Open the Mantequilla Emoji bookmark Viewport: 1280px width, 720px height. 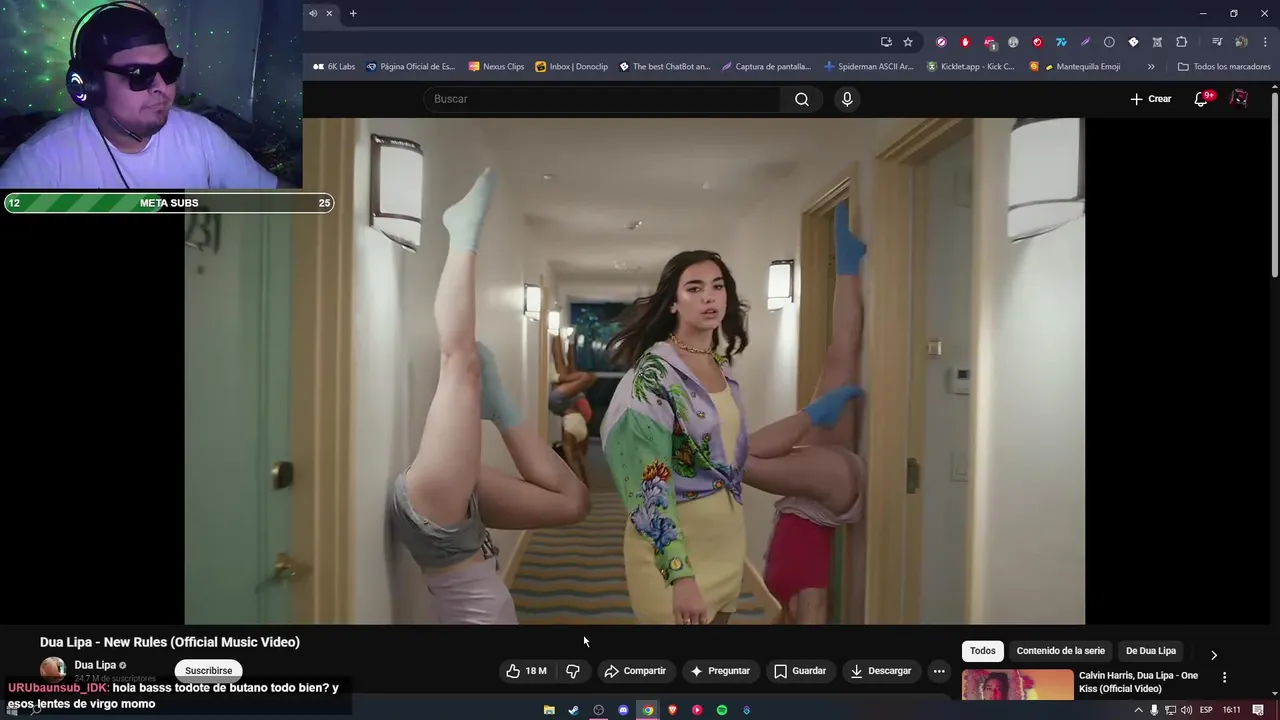[x=1075, y=67]
